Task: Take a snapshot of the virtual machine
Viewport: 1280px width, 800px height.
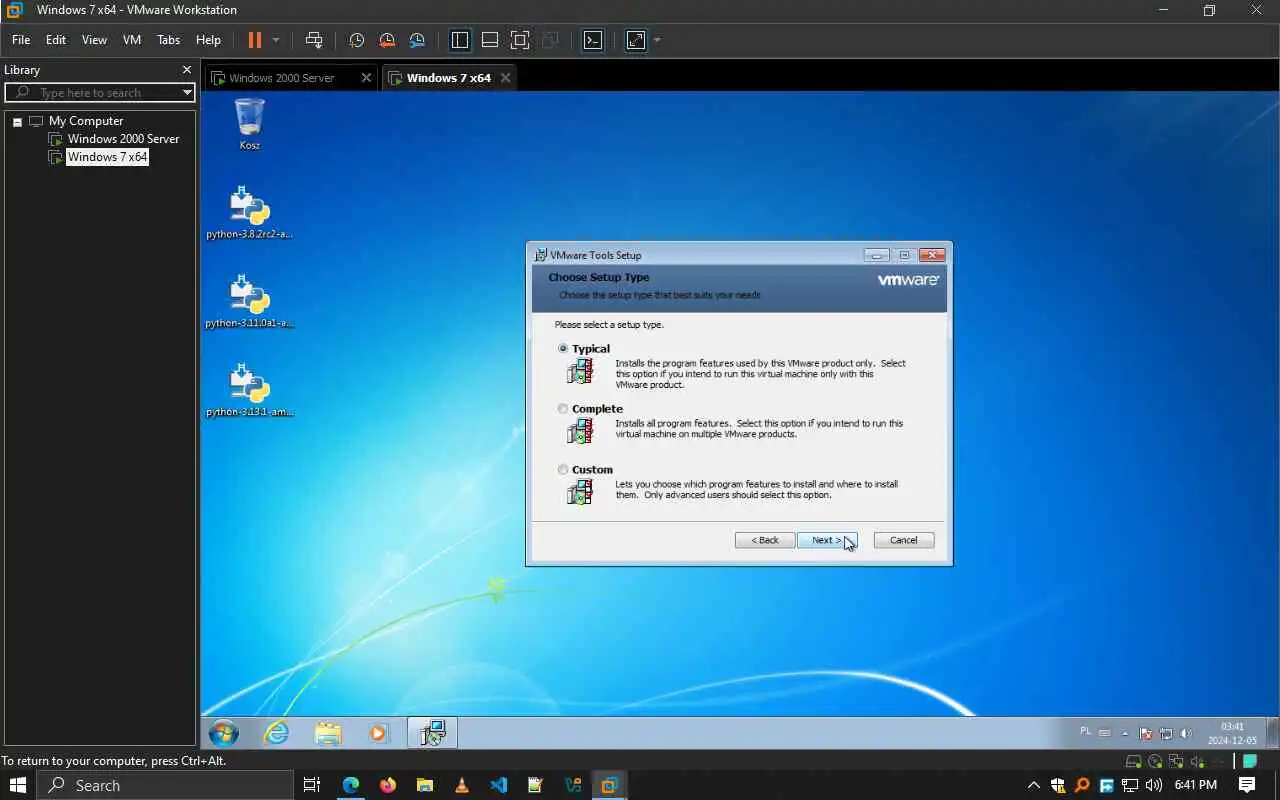Action: coord(356,40)
